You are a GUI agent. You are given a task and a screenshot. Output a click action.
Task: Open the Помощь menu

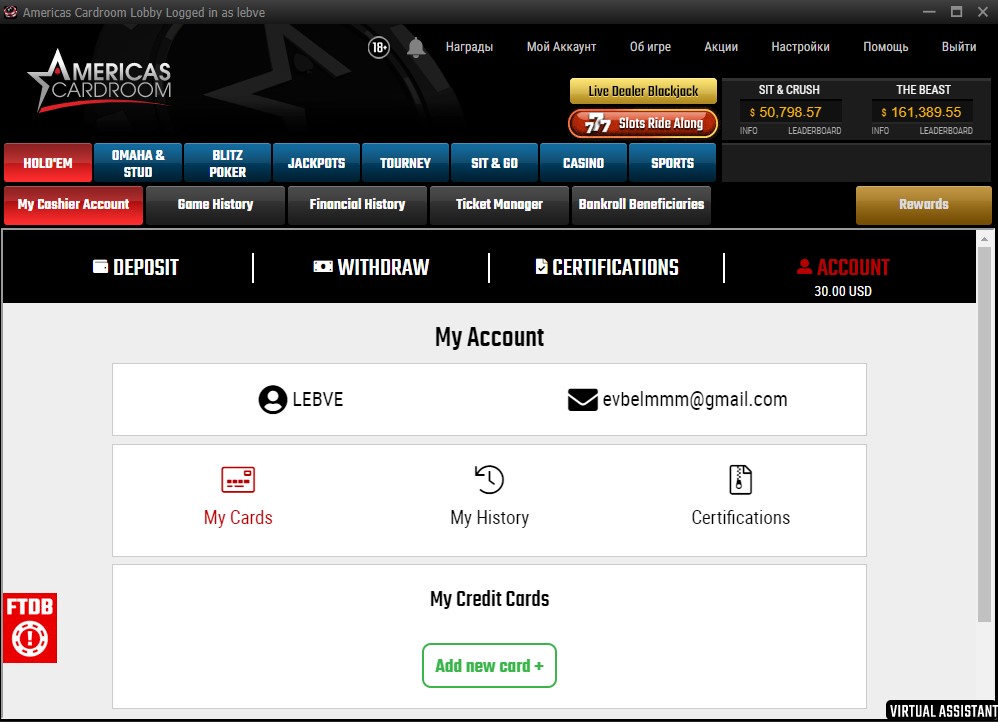coord(886,46)
